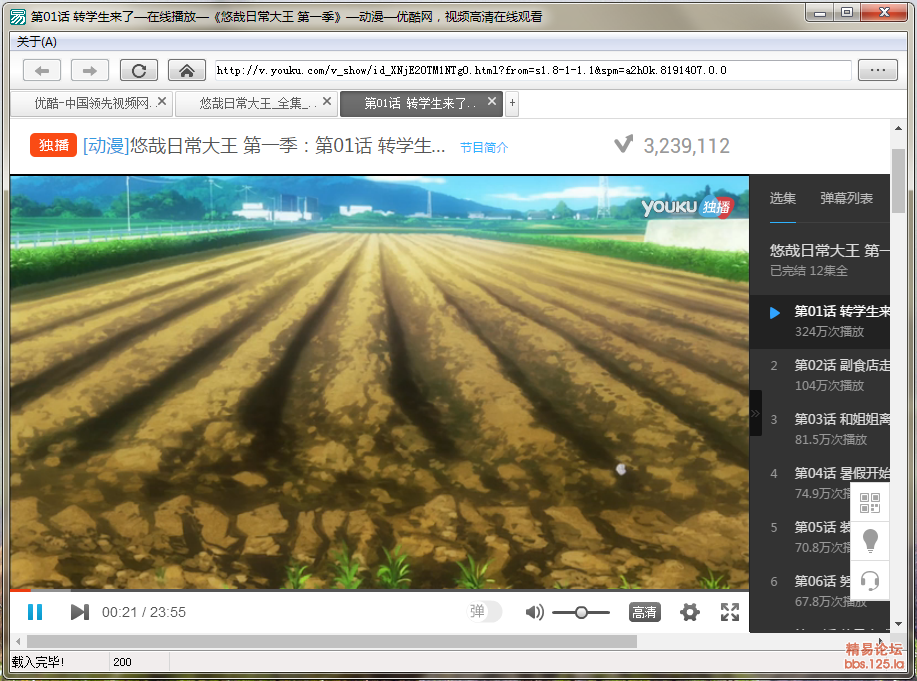The height and width of the screenshot is (681, 917).
Task: Play episode 第03话 和姐姐
Action: tap(820, 429)
